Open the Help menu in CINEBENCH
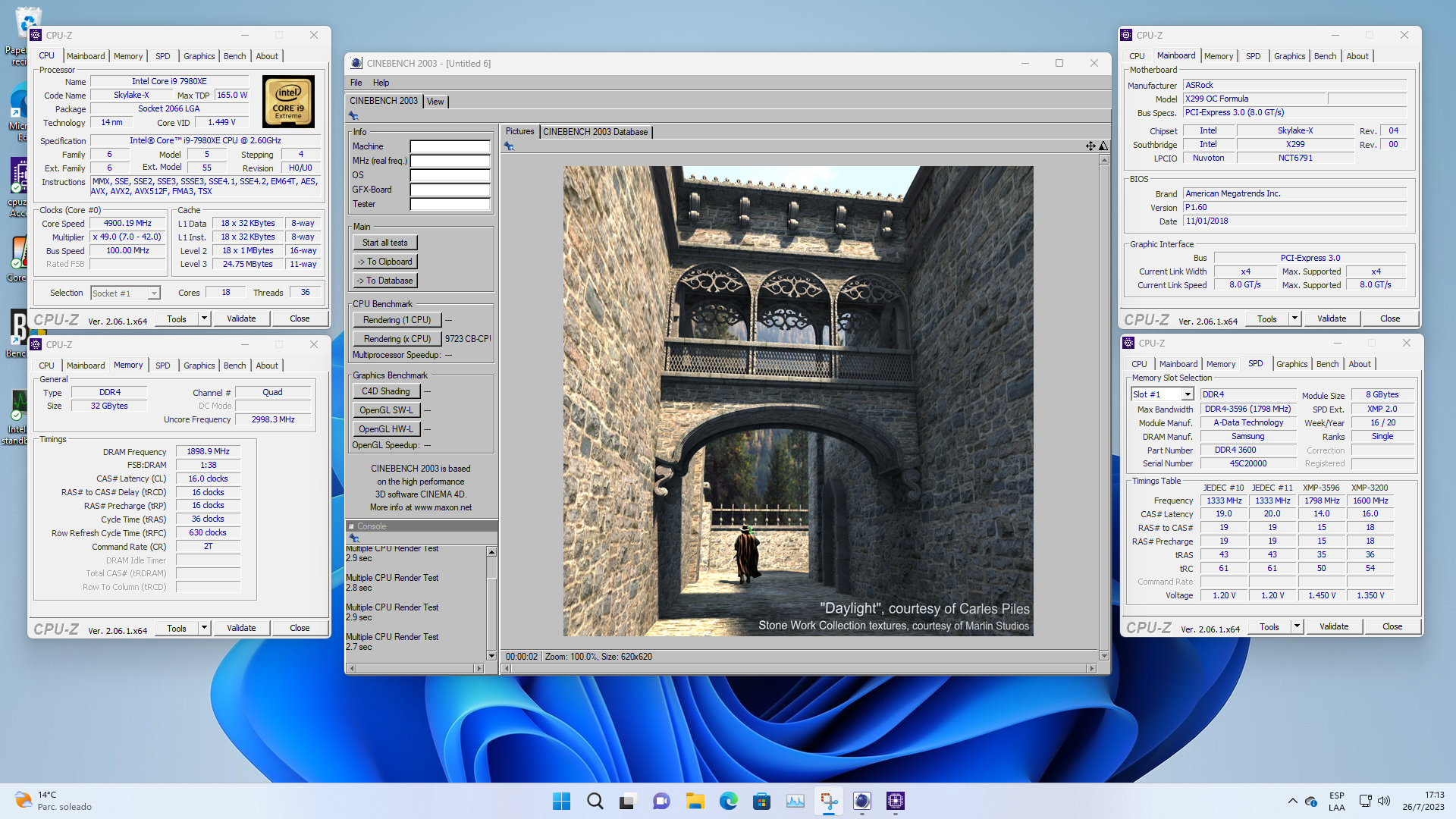This screenshot has width=1456, height=819. pyautogui.click(x=381, y=83)
